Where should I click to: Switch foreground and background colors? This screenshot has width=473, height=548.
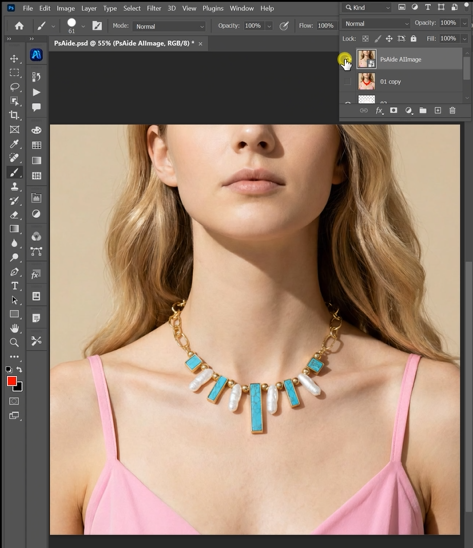click(x=19, y=370)
